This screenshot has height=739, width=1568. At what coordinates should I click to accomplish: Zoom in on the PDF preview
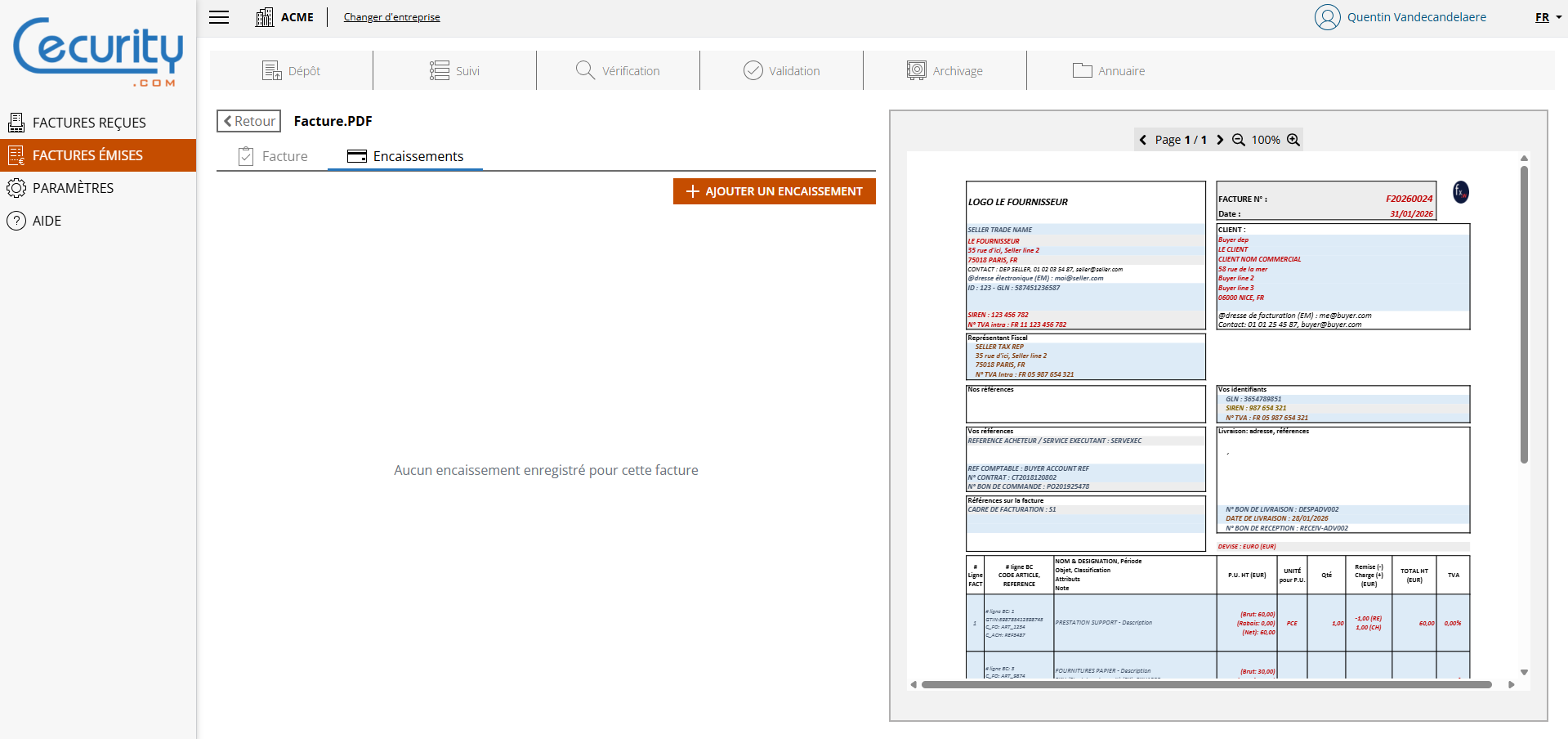(1293, 140)
